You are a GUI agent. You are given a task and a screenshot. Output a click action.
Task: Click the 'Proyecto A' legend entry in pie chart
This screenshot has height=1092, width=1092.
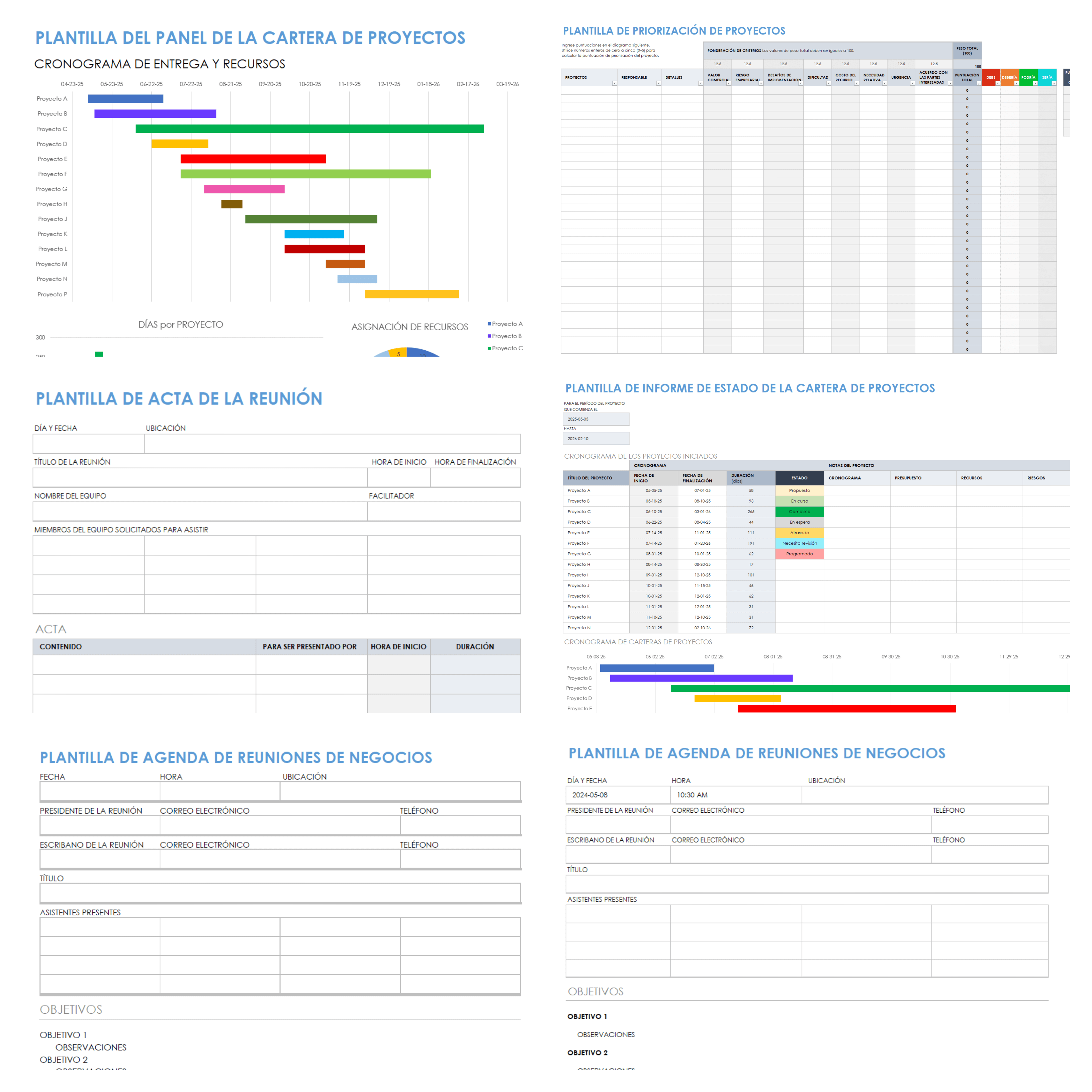505,324
